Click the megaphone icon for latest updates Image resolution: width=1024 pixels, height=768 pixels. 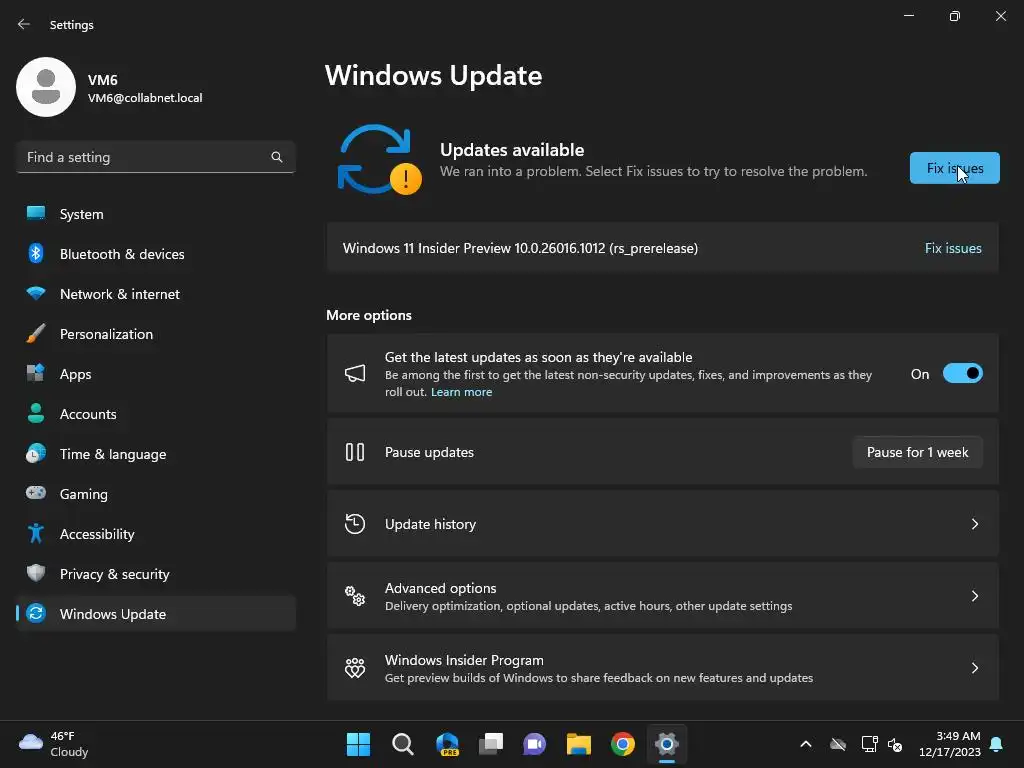click(x=355, y=374)
